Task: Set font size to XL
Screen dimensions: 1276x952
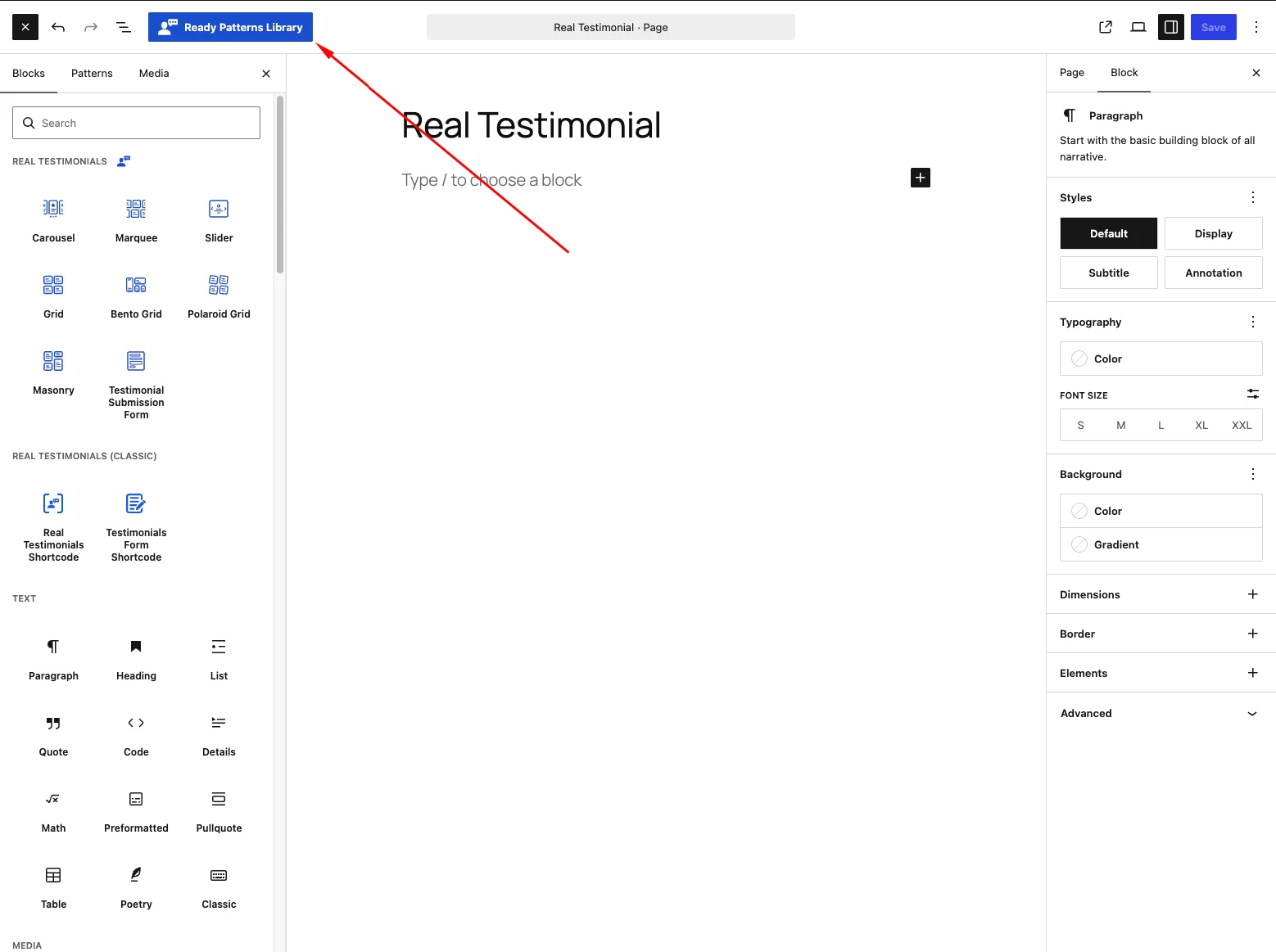Action: [x=1201, y=425]
